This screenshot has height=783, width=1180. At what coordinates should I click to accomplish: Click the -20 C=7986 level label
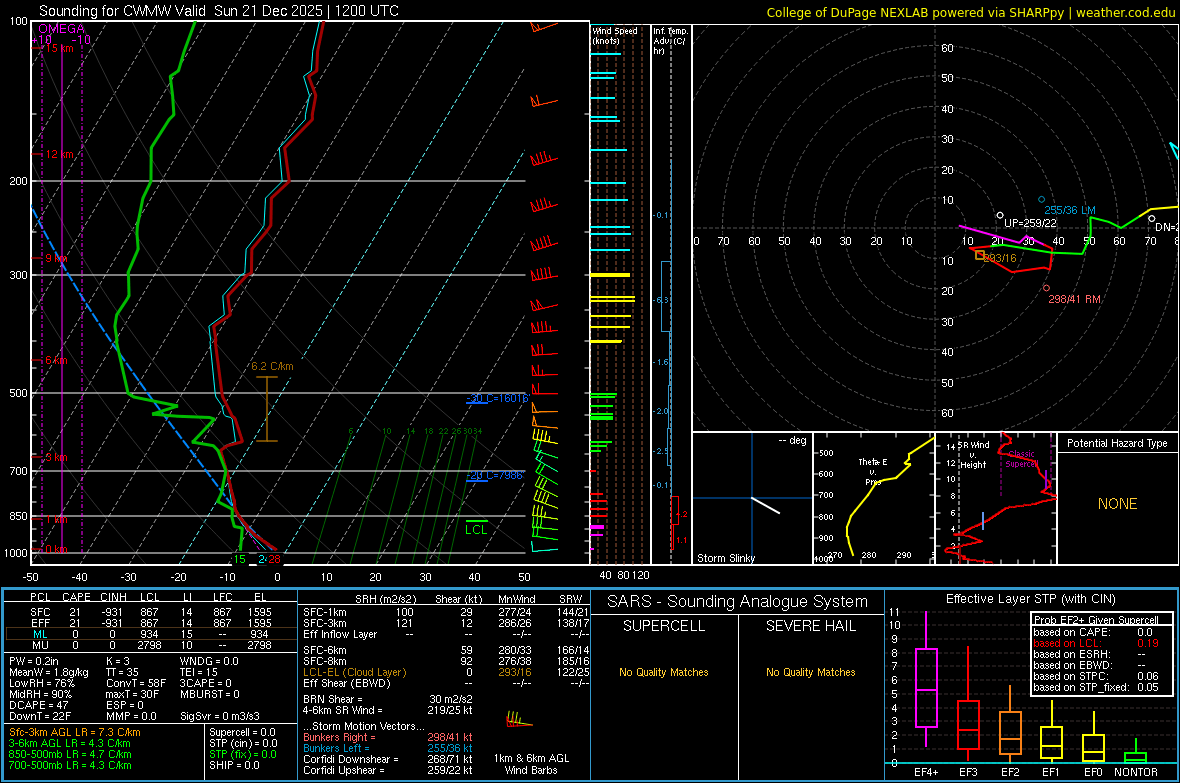(494, 475)
